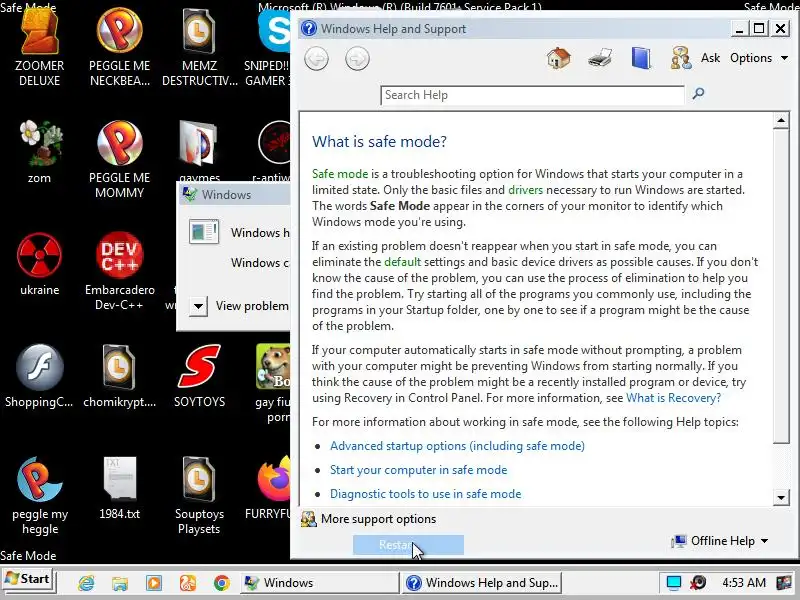
Task: Expand the Offline Help dropdown
Action: pos(720,541)
